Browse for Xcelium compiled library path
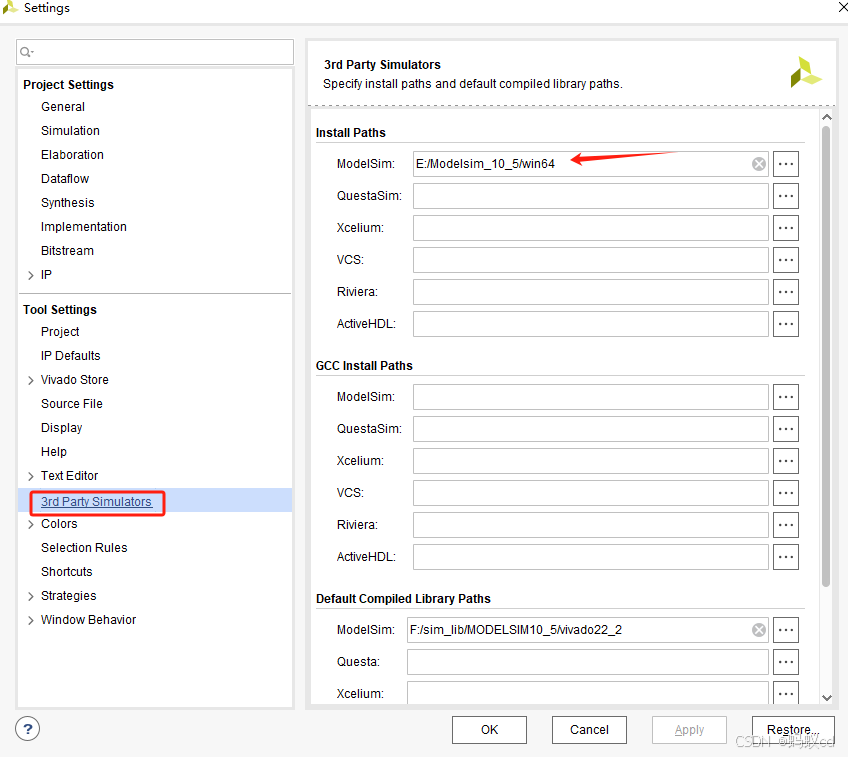This screenshot has height=757, width=848. [785, 693]
